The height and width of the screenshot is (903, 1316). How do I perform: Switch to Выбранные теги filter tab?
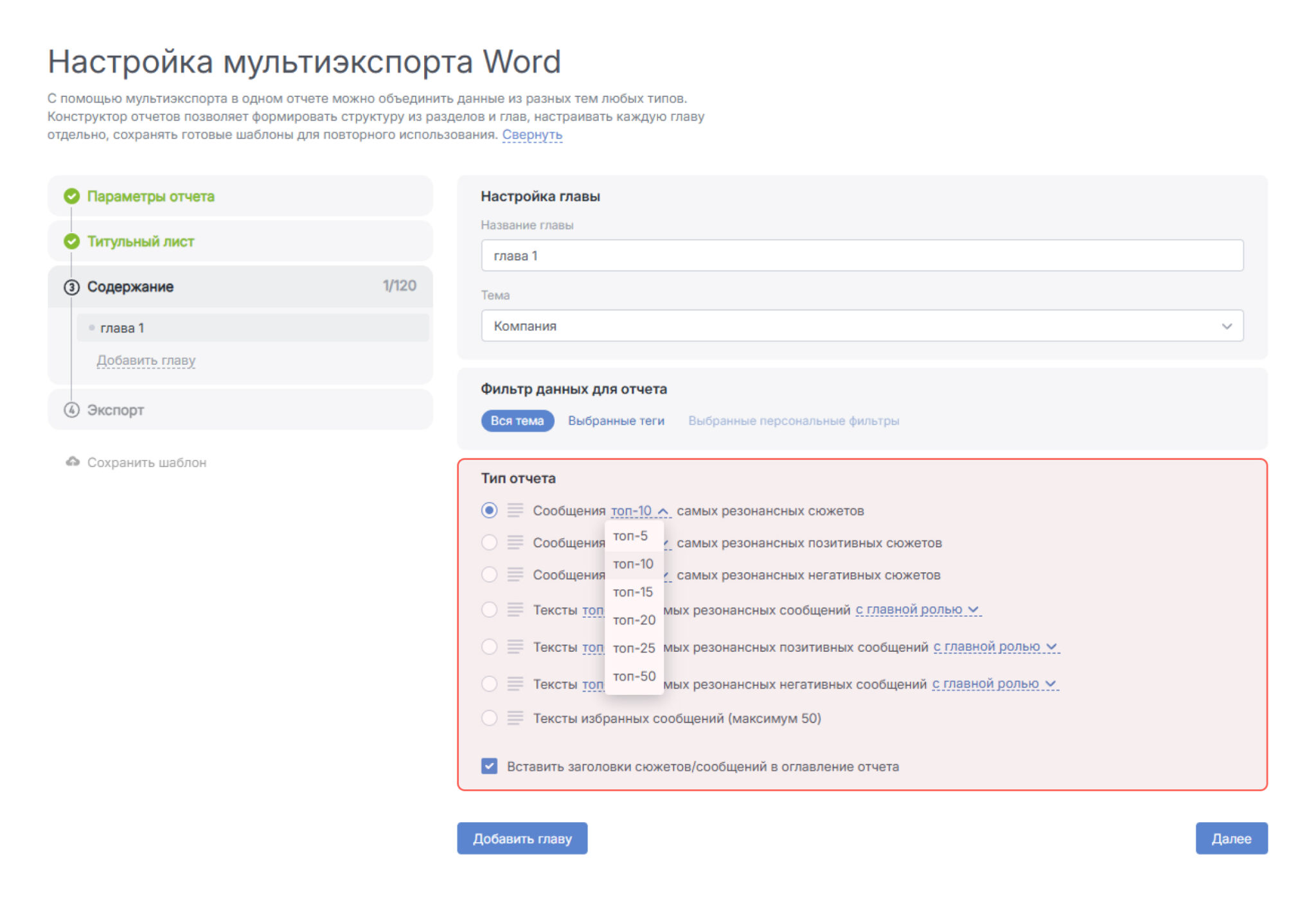click(616, 421)
